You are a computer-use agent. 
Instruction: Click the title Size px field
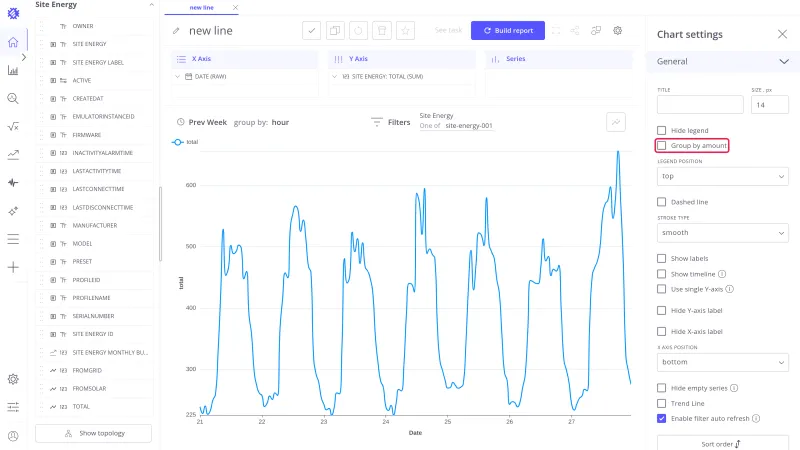(769, 105)
